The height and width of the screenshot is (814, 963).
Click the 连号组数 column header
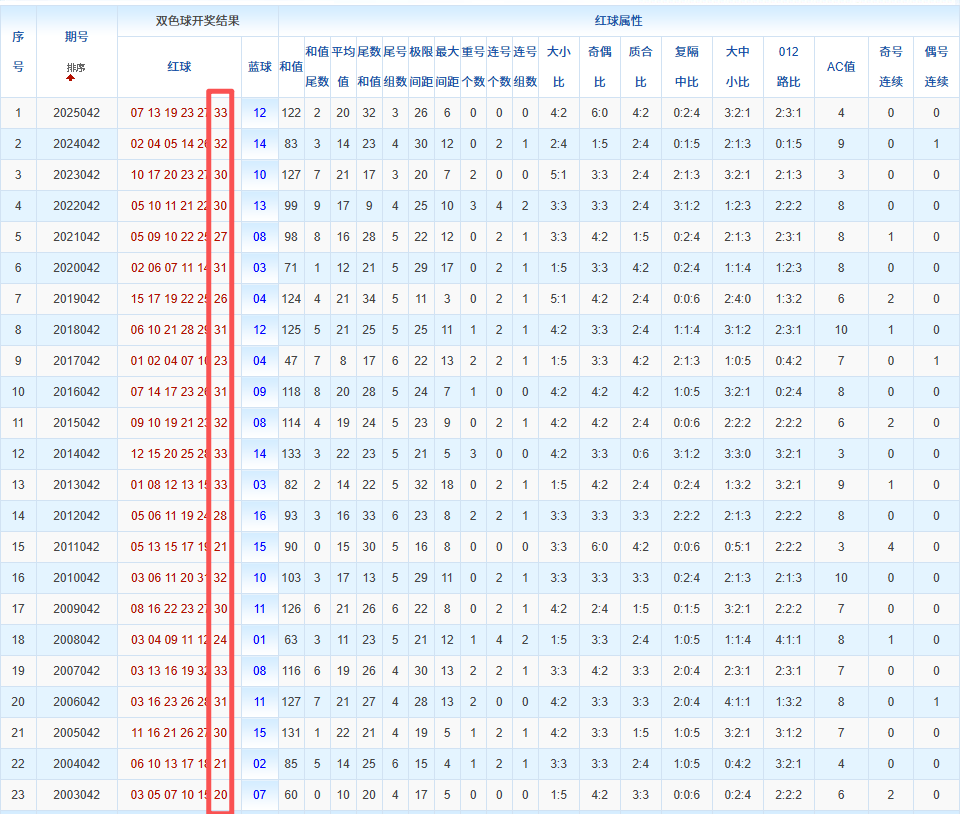pos(525,66)
